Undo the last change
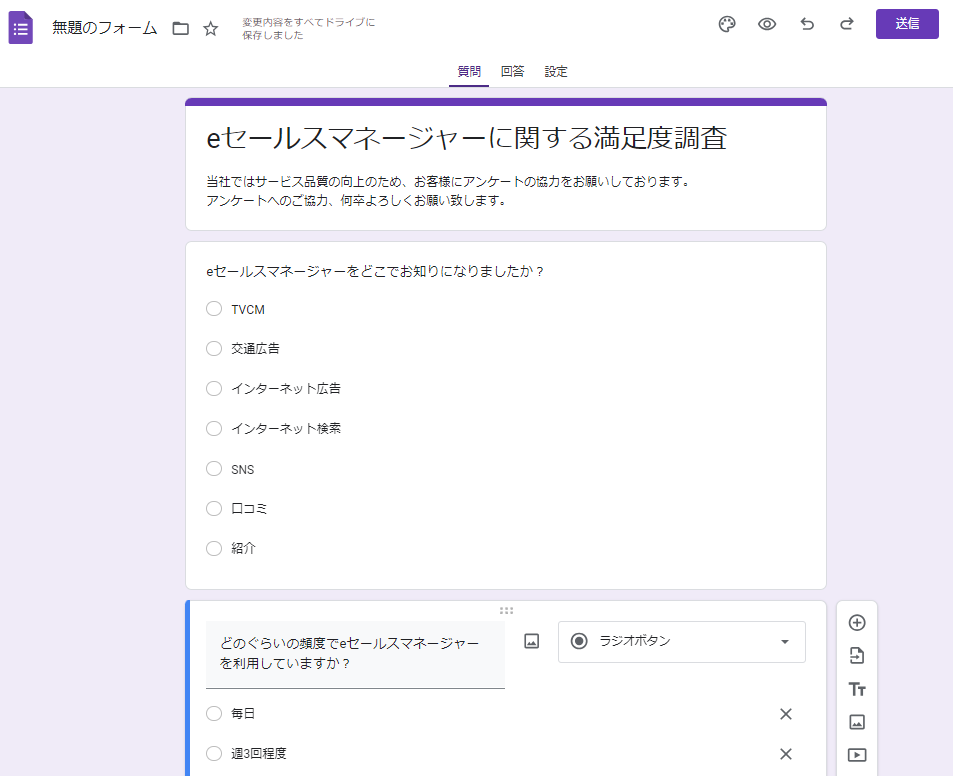Viewport: 953px width, 776px height. (x=807, y=24)
